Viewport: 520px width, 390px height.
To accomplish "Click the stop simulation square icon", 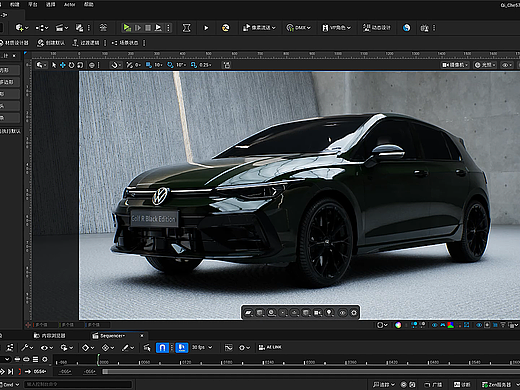I will [x=148, y=28].
